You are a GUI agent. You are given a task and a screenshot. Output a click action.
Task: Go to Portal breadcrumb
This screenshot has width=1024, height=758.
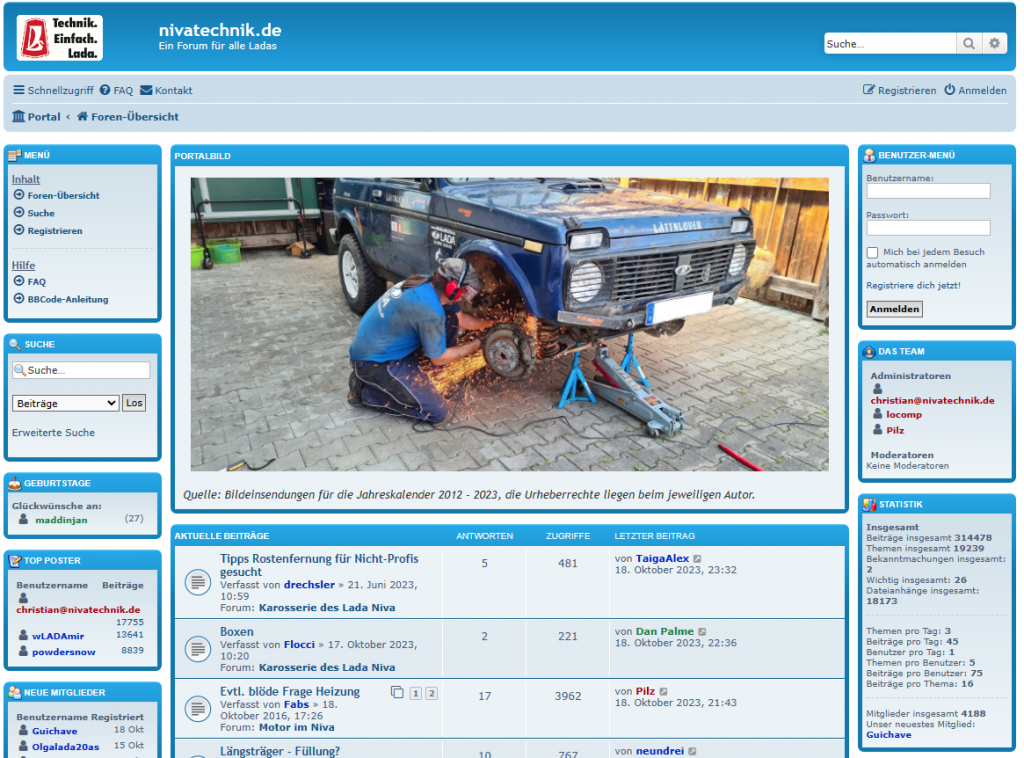point(37,116)
